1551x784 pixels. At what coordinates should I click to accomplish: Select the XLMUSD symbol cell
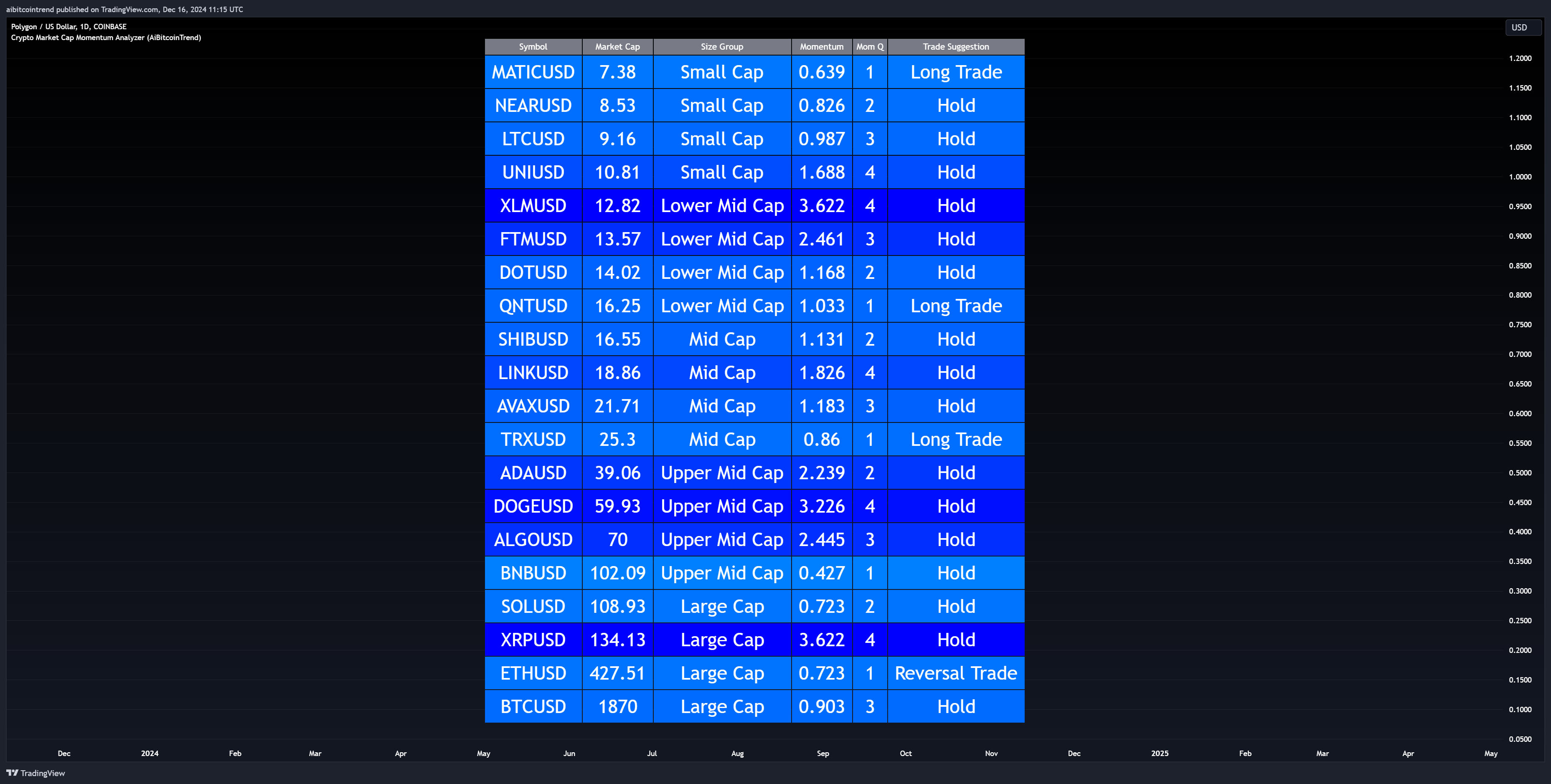[533, 206]
